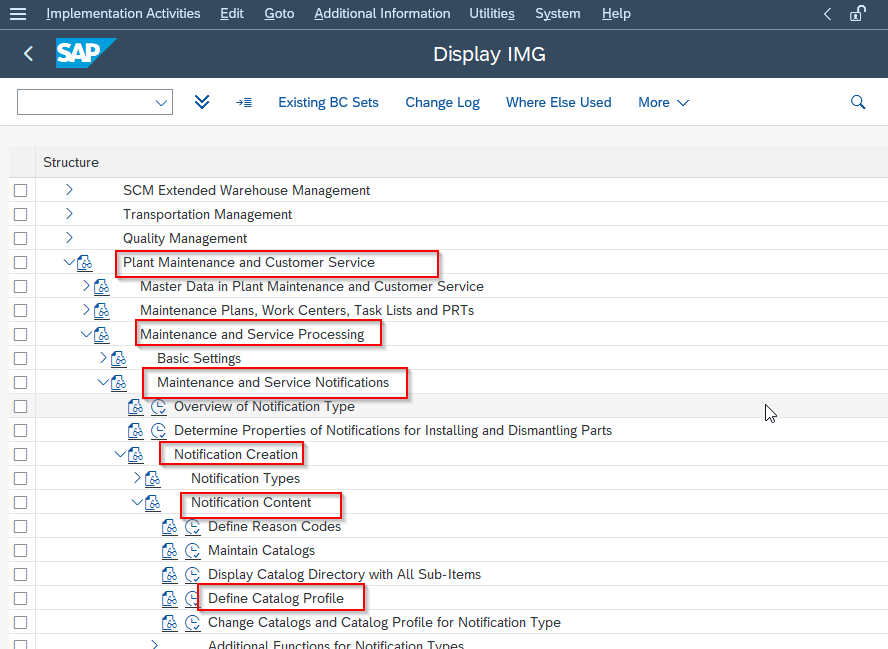Tick the Notification Creation row checkbox
888x649 pixels.
coord(20,455)
